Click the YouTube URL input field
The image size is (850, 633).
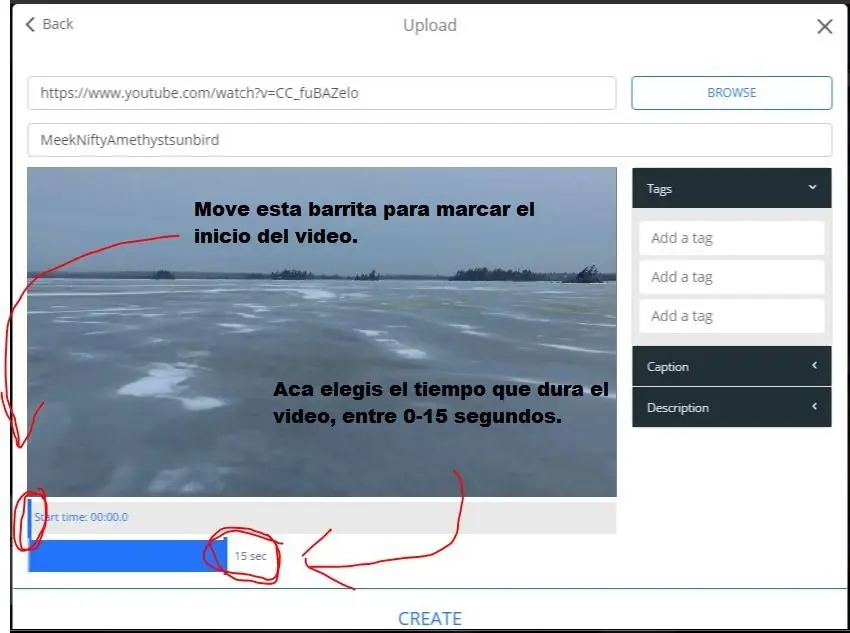(321, 93)
